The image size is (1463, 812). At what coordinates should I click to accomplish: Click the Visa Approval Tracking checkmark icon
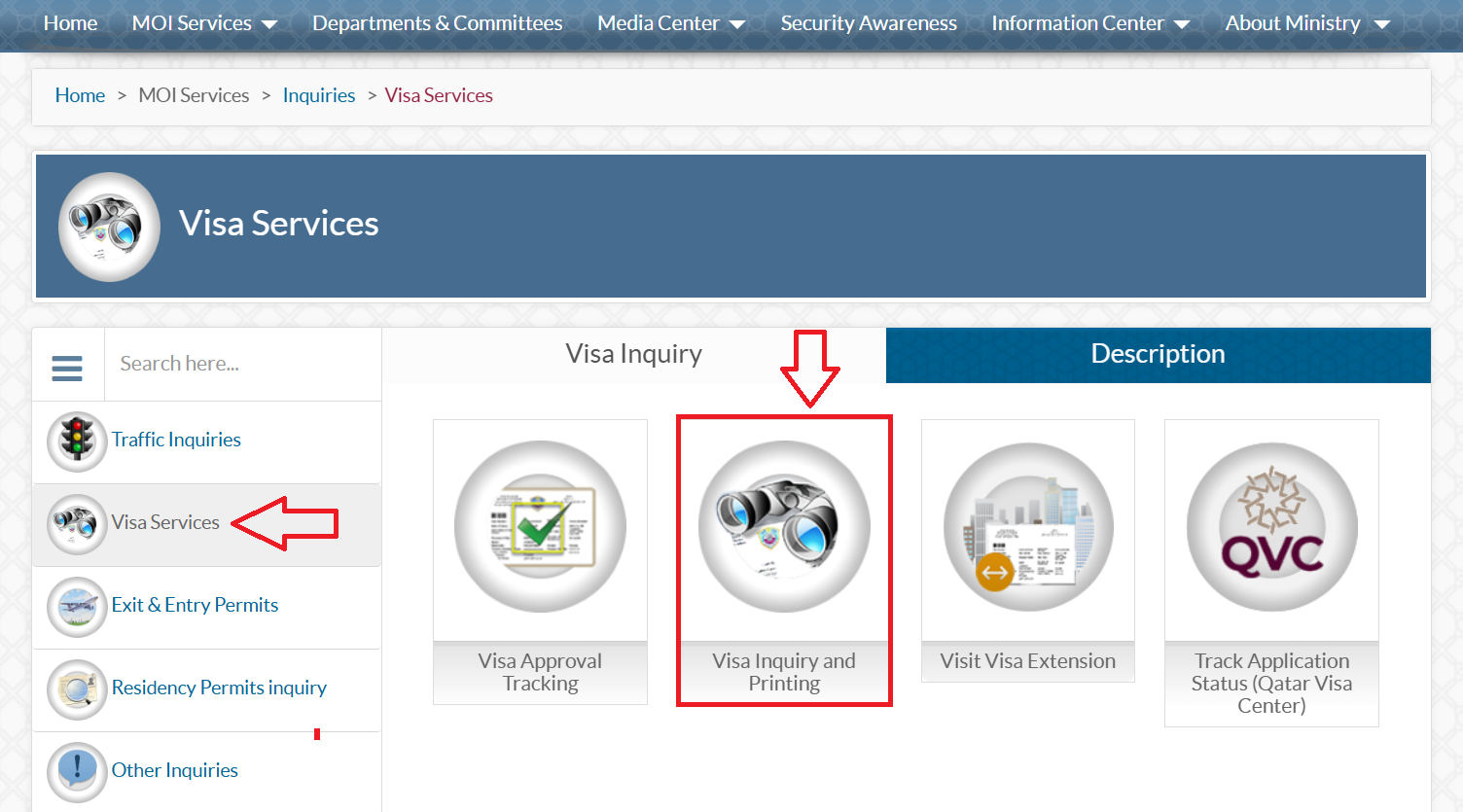tap(540, 526)
